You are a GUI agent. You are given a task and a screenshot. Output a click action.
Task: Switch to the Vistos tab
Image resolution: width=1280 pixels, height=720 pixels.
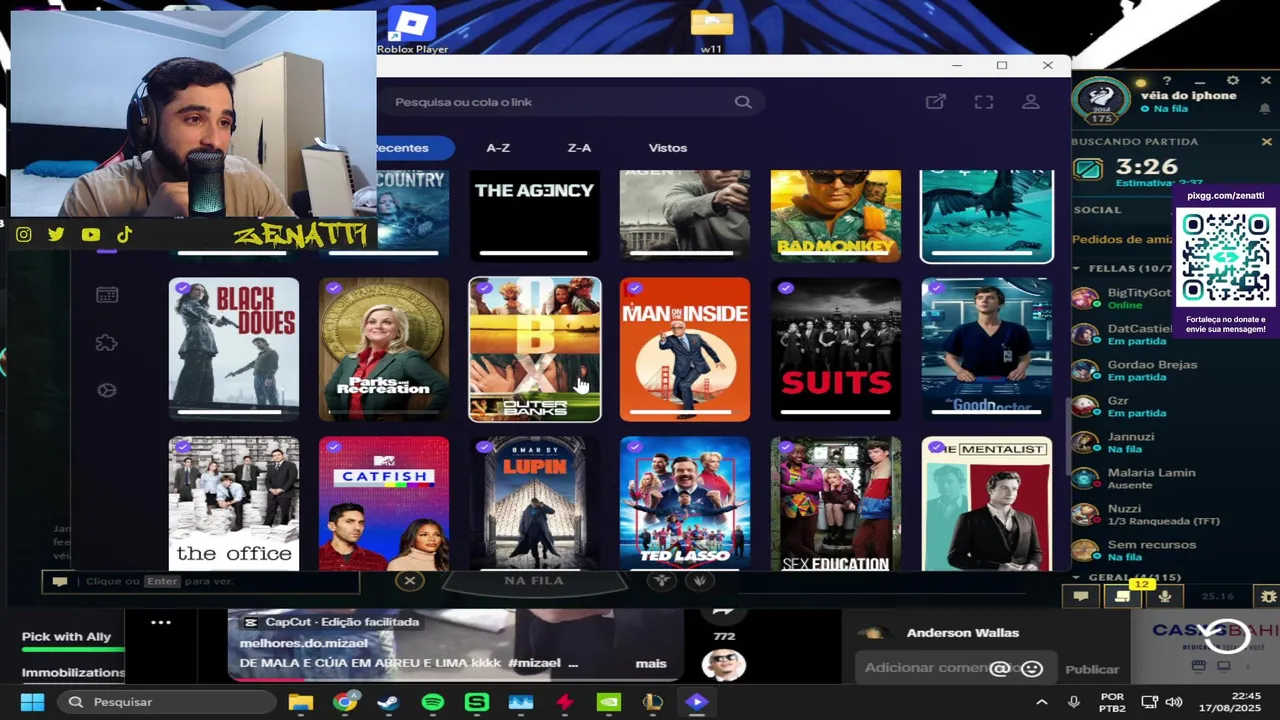668,148
